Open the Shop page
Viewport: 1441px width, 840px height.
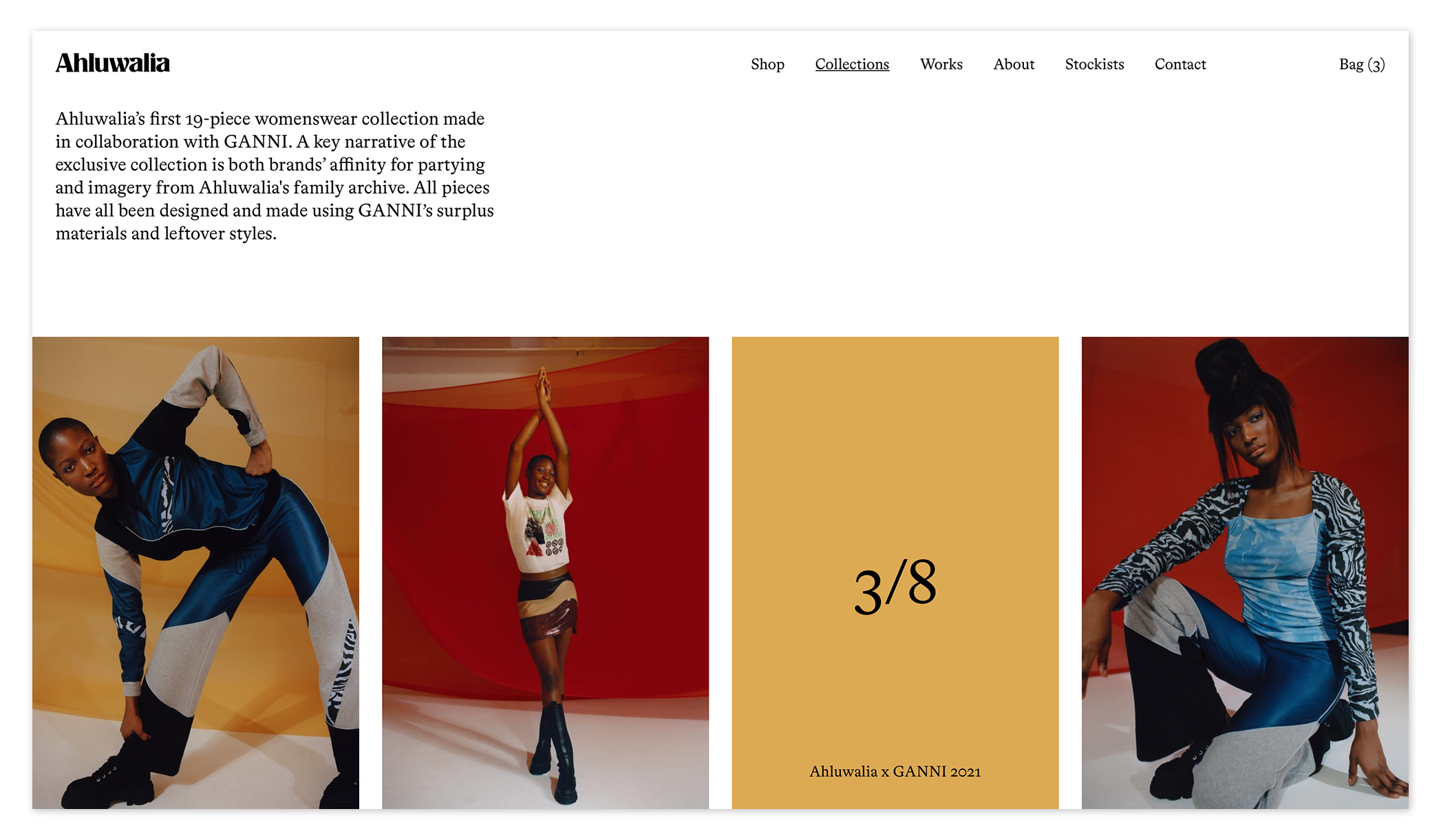[x=767, y=64]
